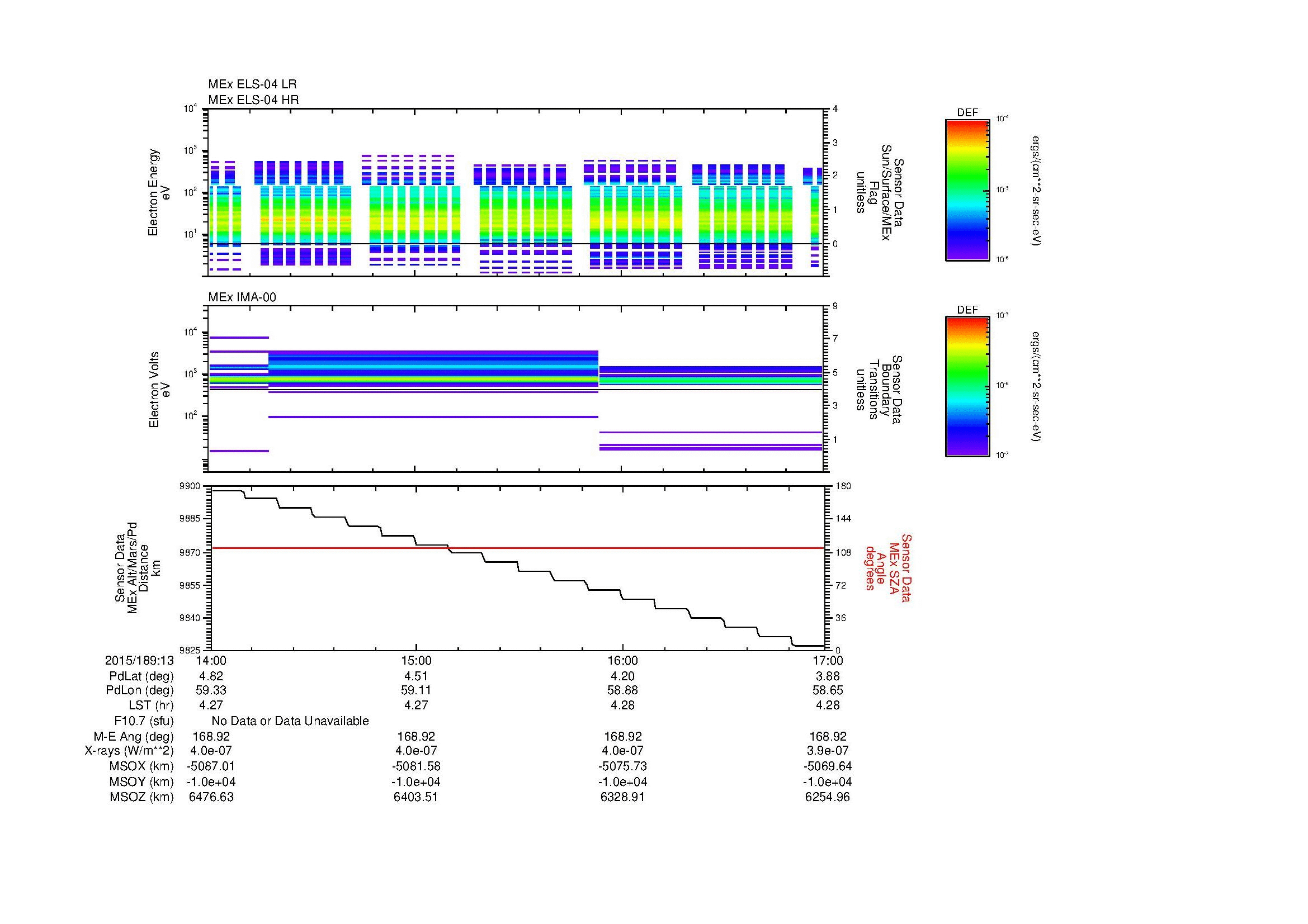Image resolution: width=1308 pixels, height=924 pixels.
Task: Click PdLat value 4.20
Action: [622, 676]
